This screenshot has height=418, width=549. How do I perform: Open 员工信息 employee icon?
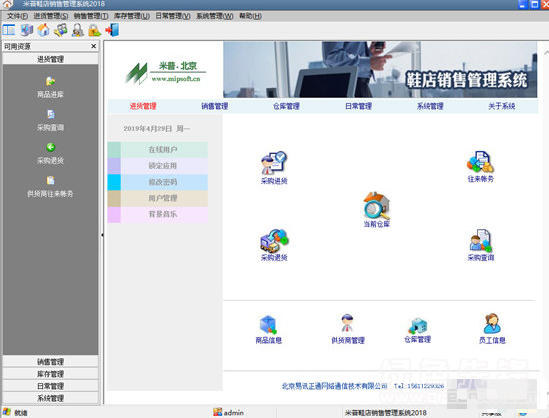click(x=492, y=323)
